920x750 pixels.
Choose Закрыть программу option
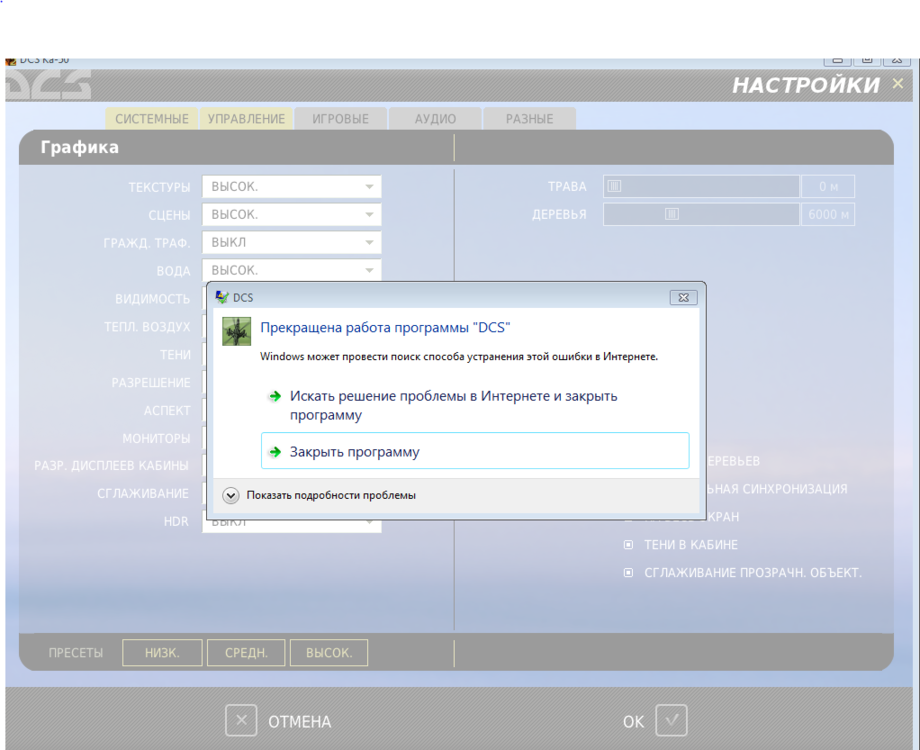pos(475,451)
